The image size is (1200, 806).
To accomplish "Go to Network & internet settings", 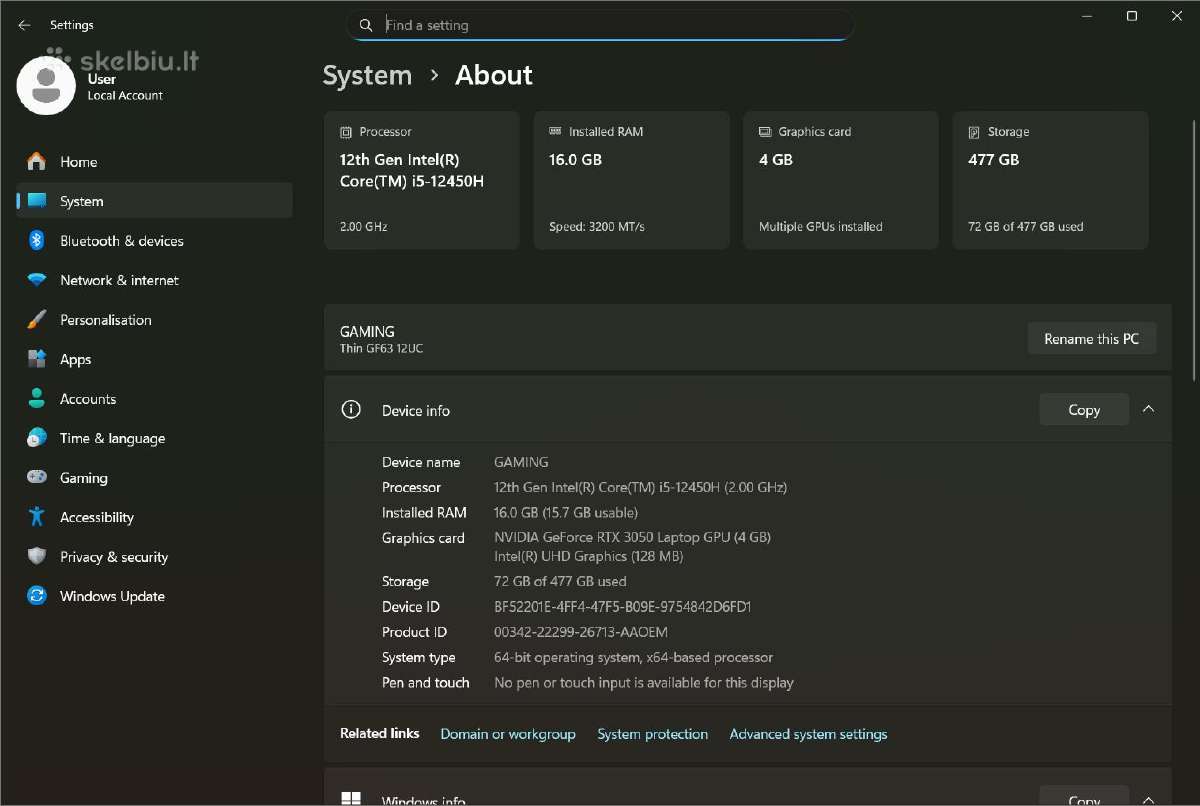I will coord(155,280).
